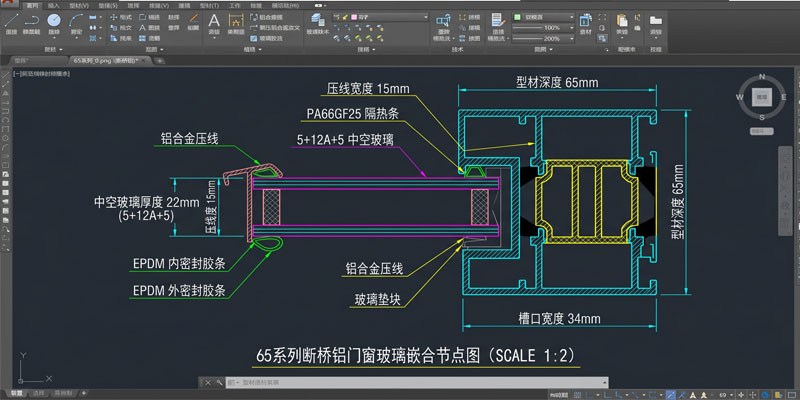
Task: Switch to the 工作 ribbon tab
Action: point(235,6)
